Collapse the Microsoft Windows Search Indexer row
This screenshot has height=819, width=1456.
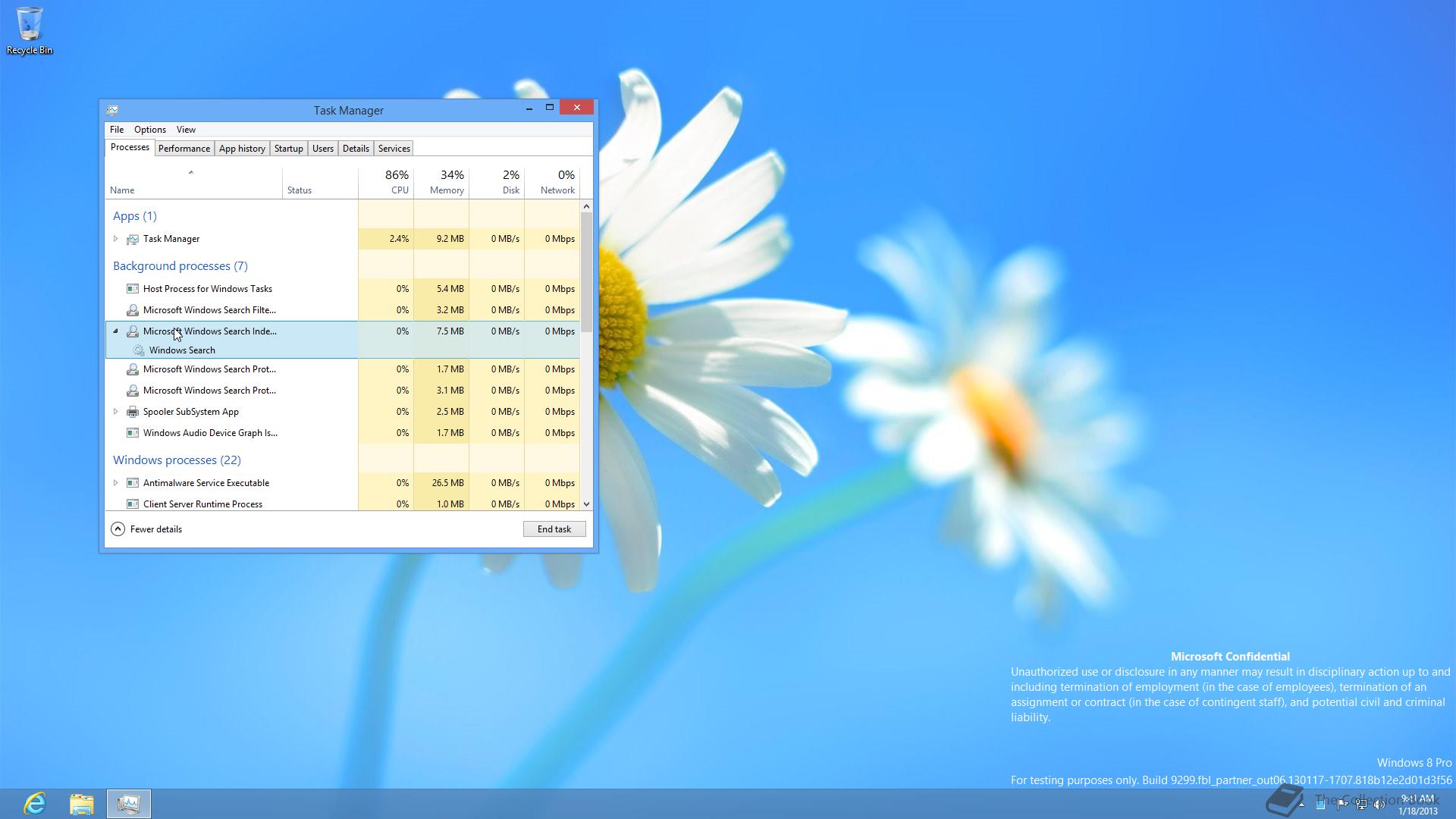(x=116, y=331)
